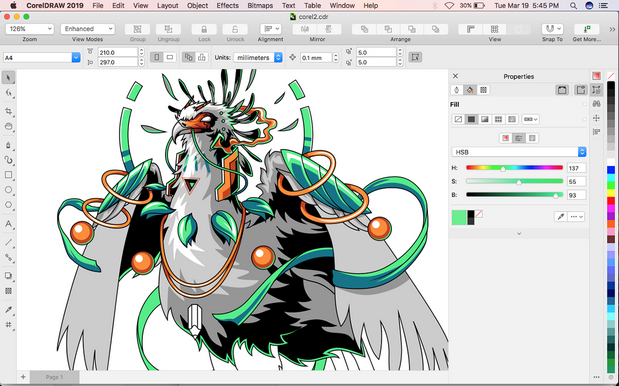Image resolution: width=619 pixels, height=386 pixels.
Task: Open the Effects menu
Action: [227, 6]
